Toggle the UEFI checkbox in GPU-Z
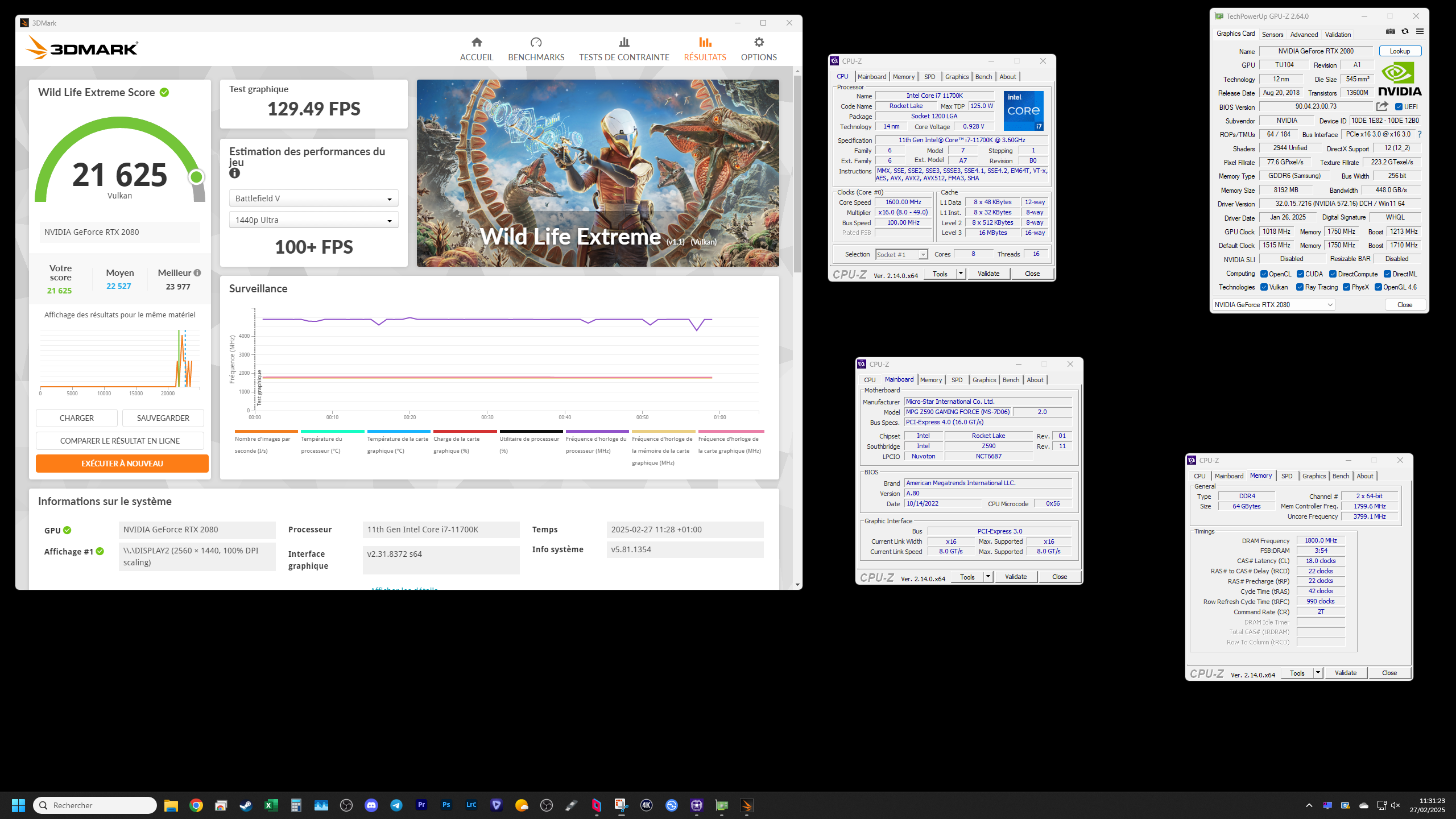1456x819 pixels. (x=1399, y=107)
